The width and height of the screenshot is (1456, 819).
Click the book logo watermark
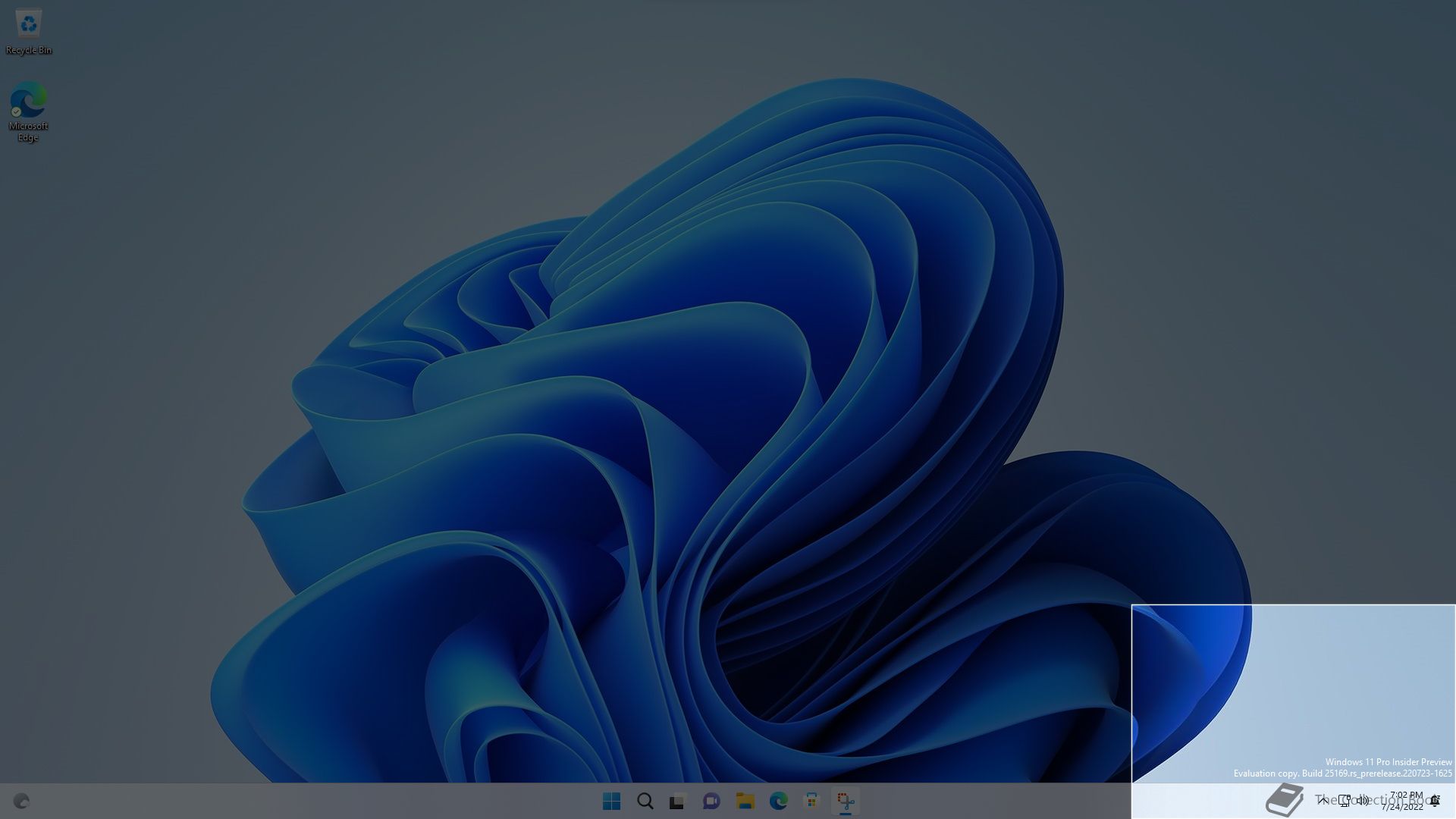click(x=1285, y=801)
